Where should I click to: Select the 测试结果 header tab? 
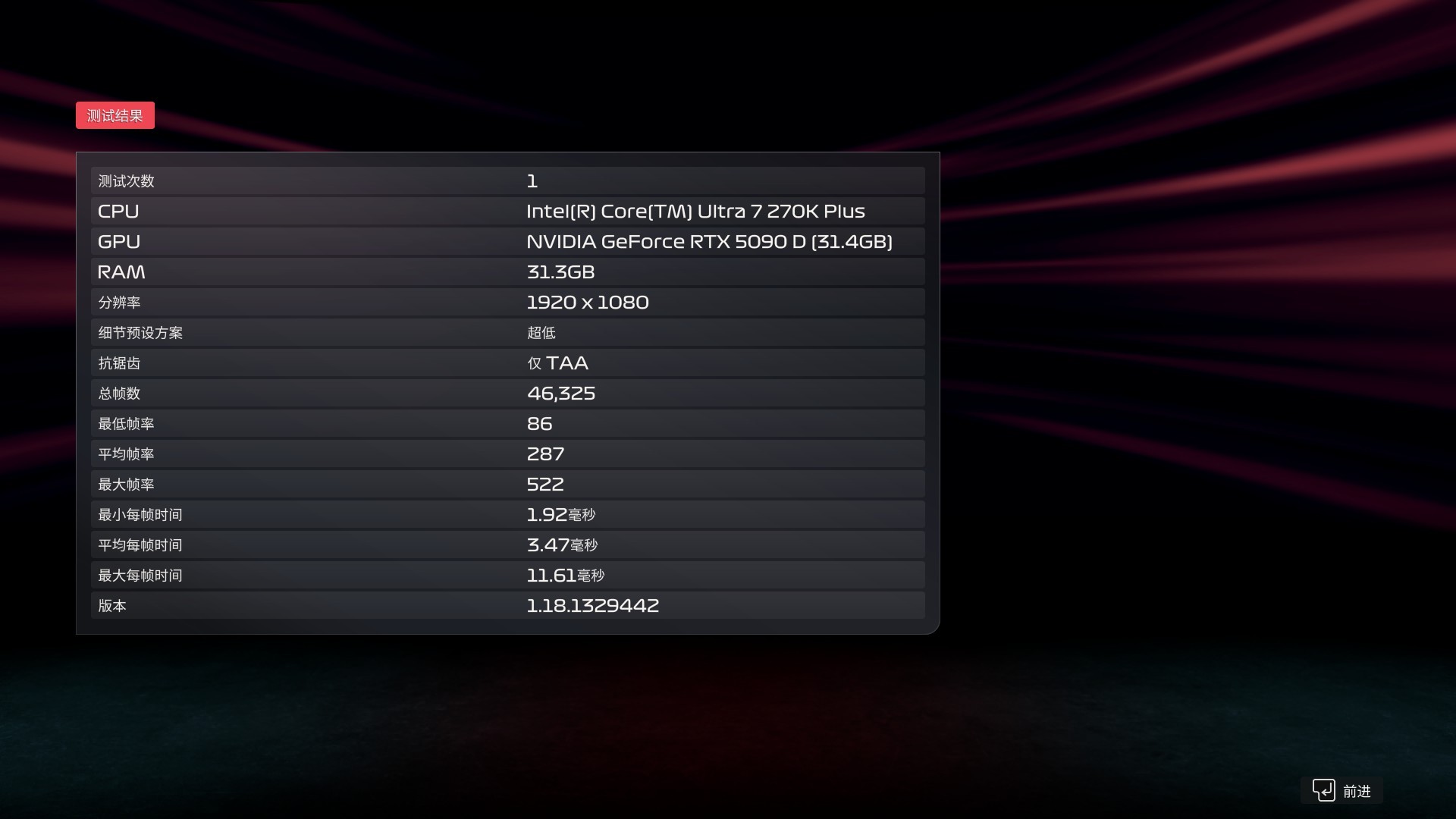(115, 115)
